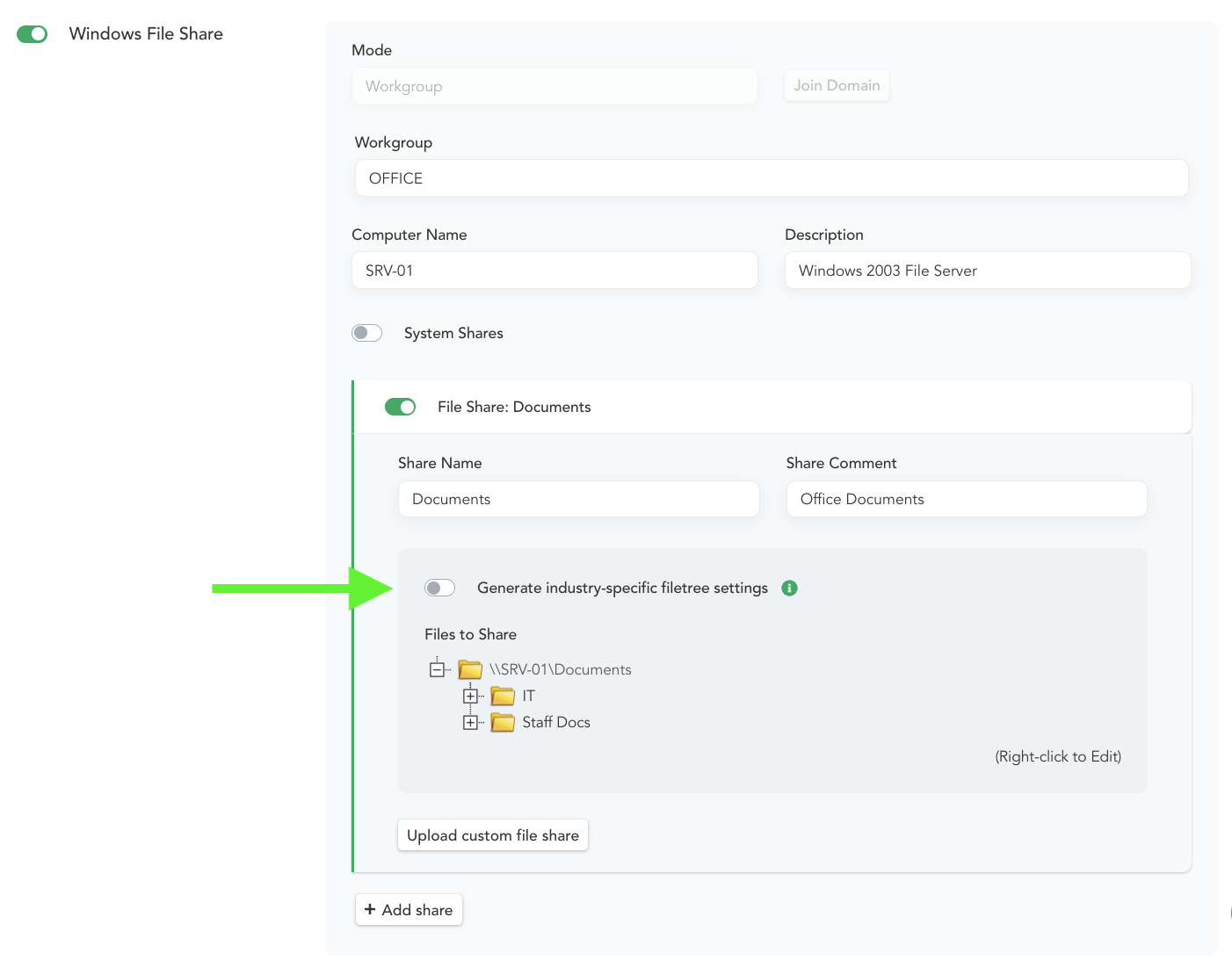Click the Workgroup field containing OFFICE
The height and width of the screenshot is (975, 1232).
[772, 178]
